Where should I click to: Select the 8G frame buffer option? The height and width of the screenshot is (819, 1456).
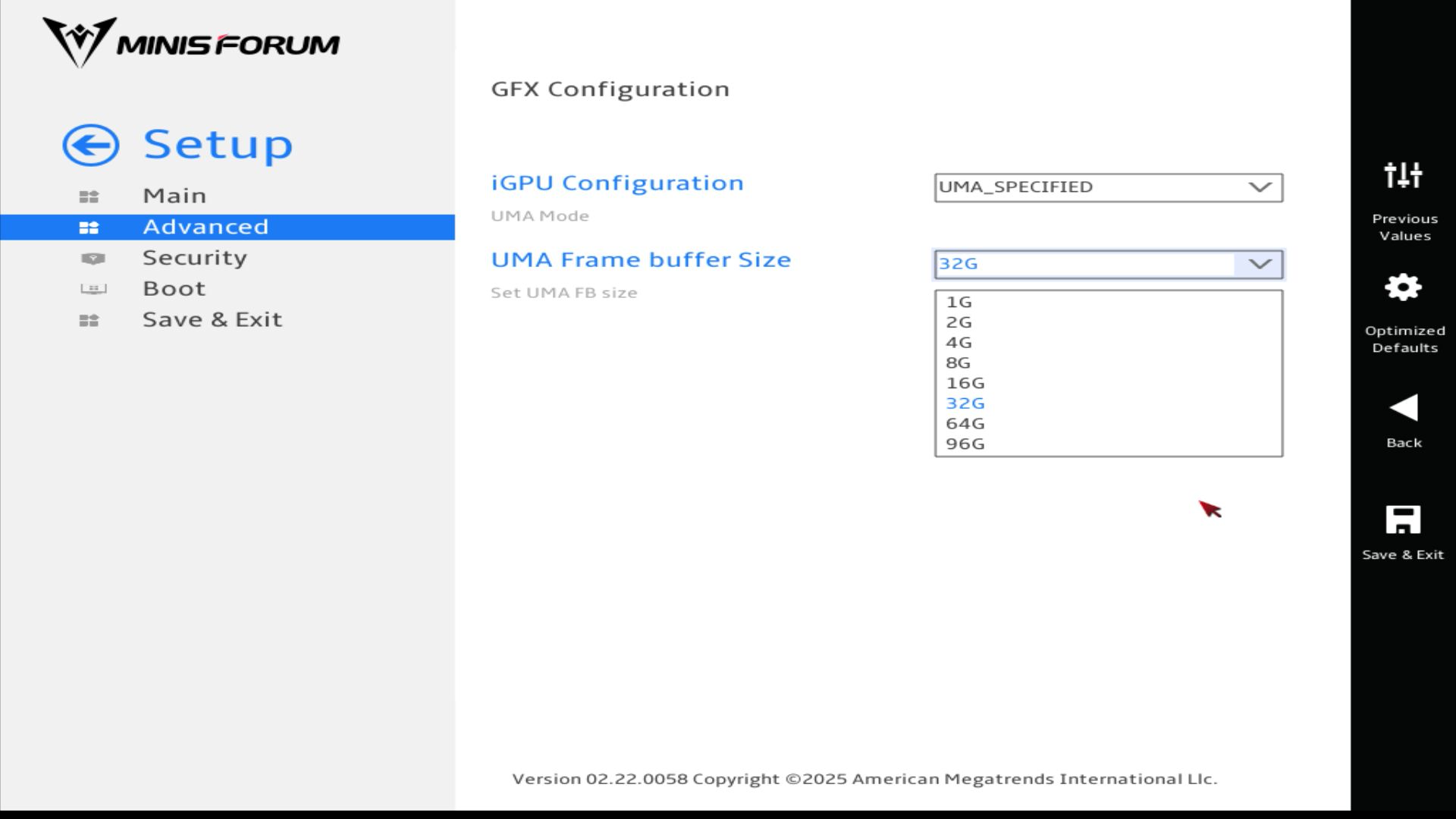click(x=959, y=363)
